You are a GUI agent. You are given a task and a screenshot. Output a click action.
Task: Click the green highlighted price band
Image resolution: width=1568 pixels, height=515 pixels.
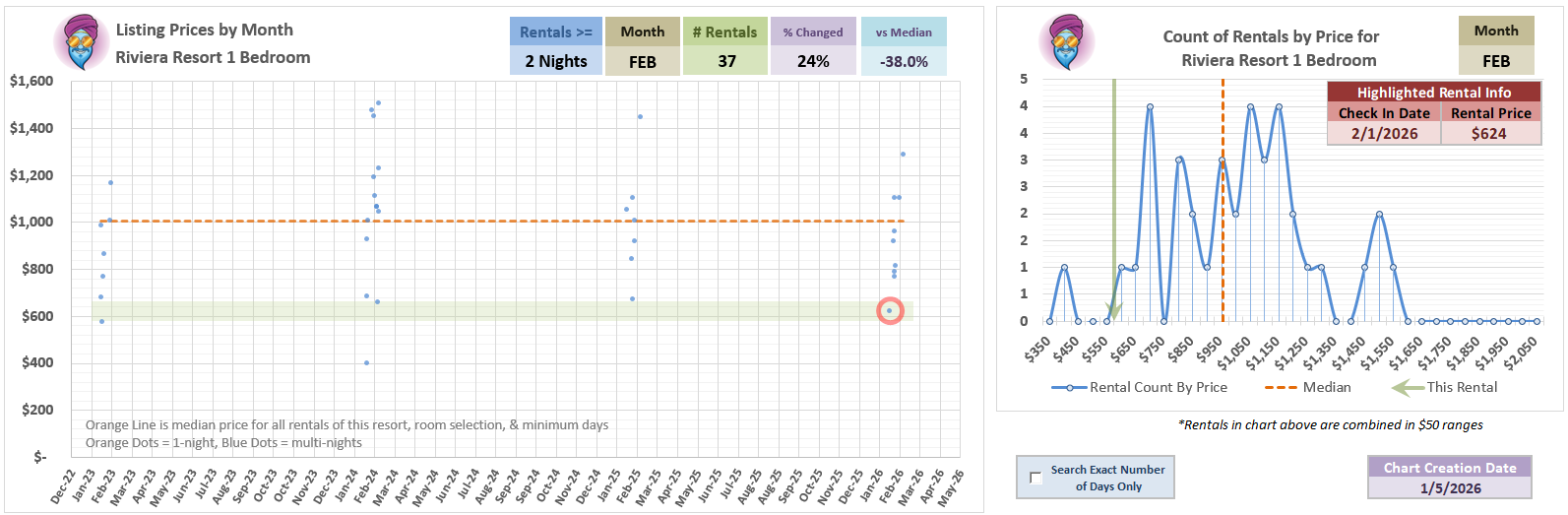tap(492, 311)
